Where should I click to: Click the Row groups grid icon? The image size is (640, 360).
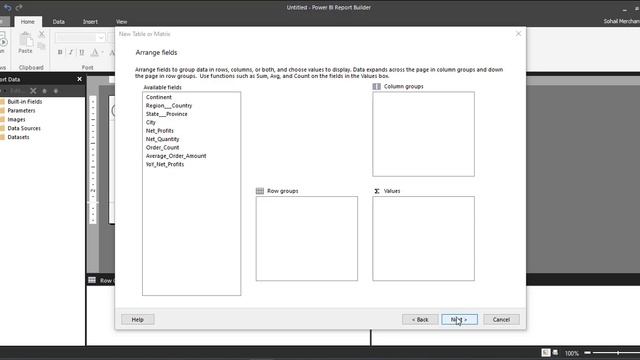click(260, 191)
